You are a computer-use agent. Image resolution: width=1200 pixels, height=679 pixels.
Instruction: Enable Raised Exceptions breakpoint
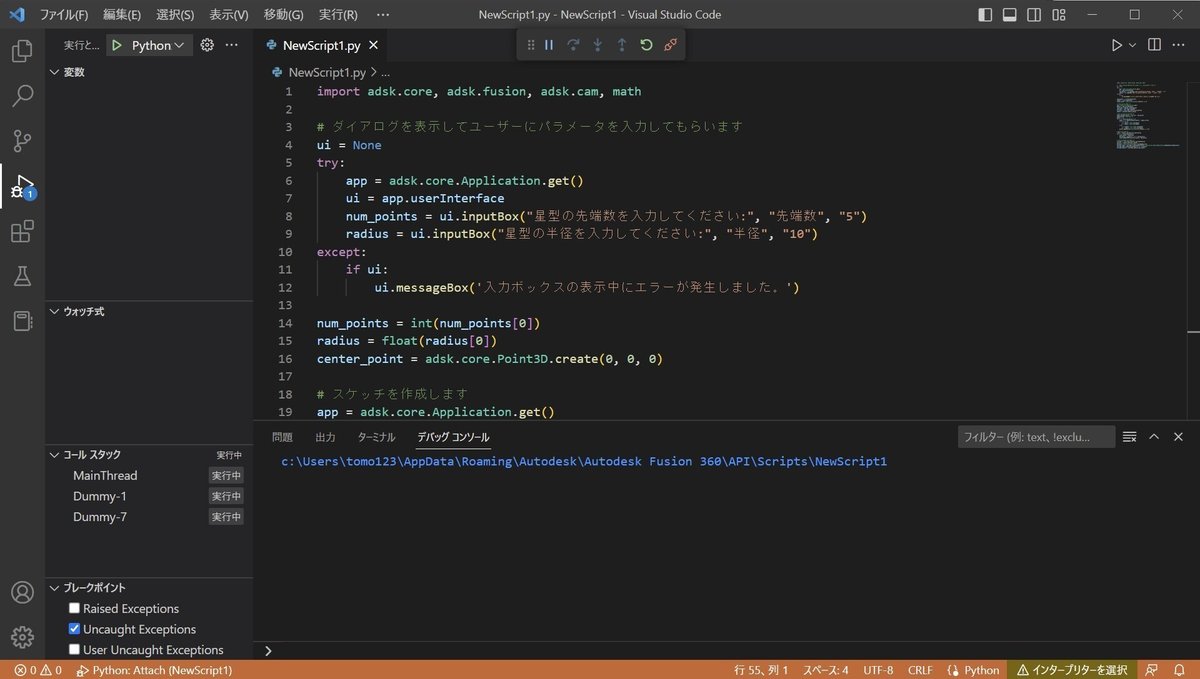point(74,608)
